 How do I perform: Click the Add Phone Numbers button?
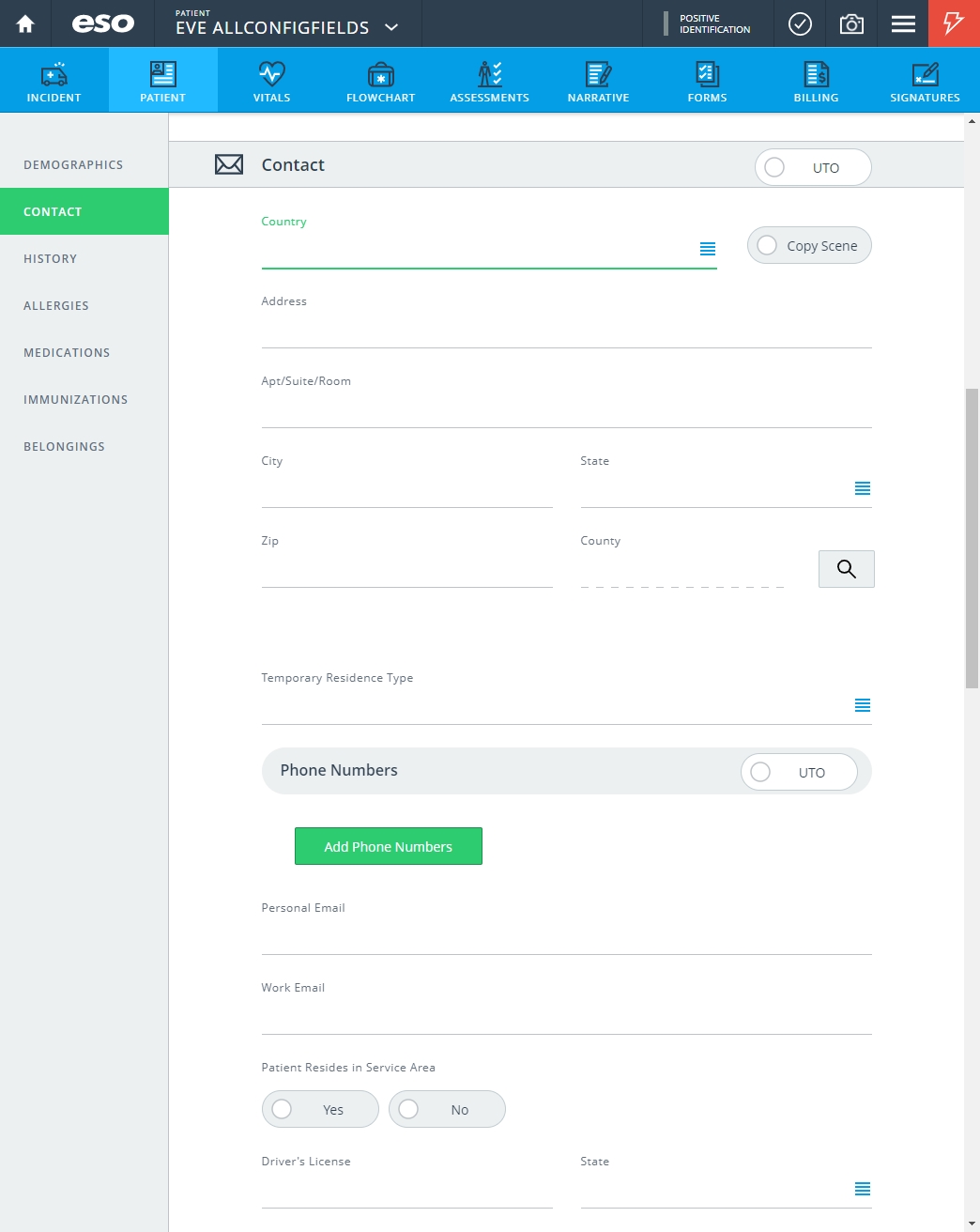click(389, 846)
